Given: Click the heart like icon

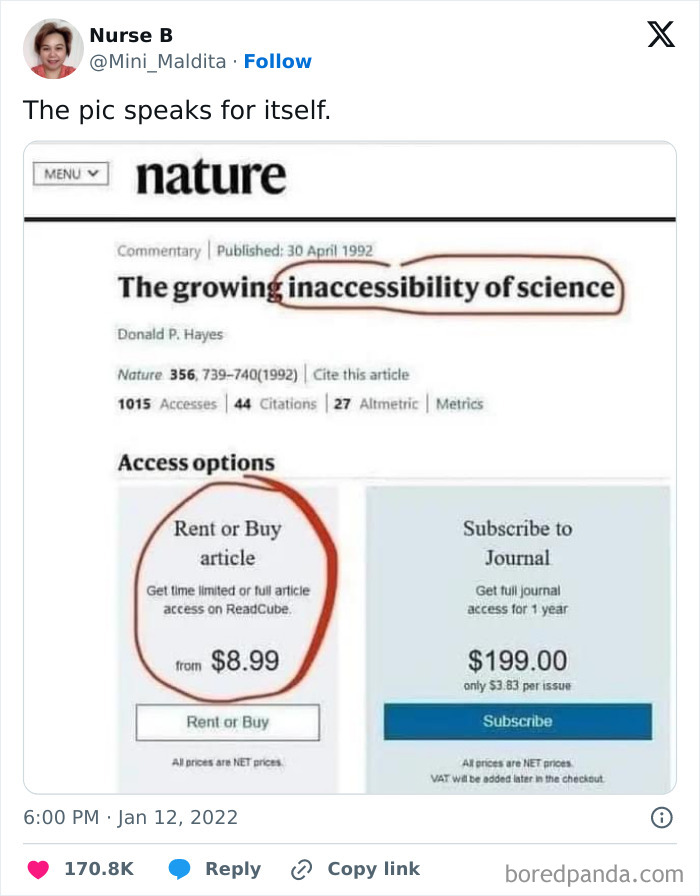Looking at the screenshot, I should point(37,869).
